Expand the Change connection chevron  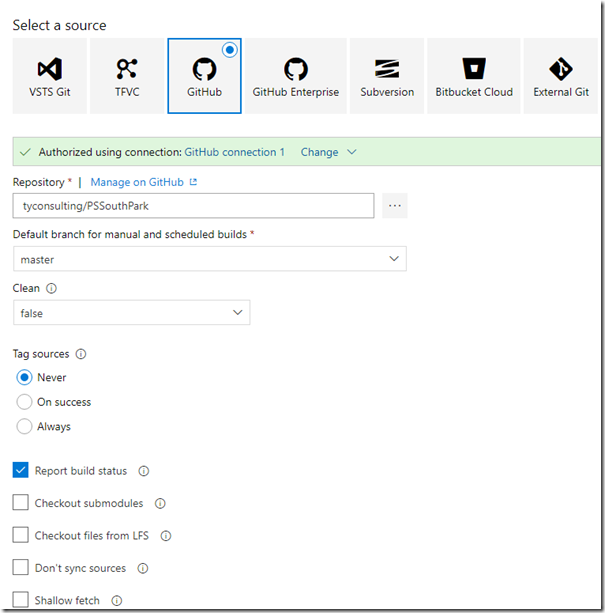[x=352, y=152]
